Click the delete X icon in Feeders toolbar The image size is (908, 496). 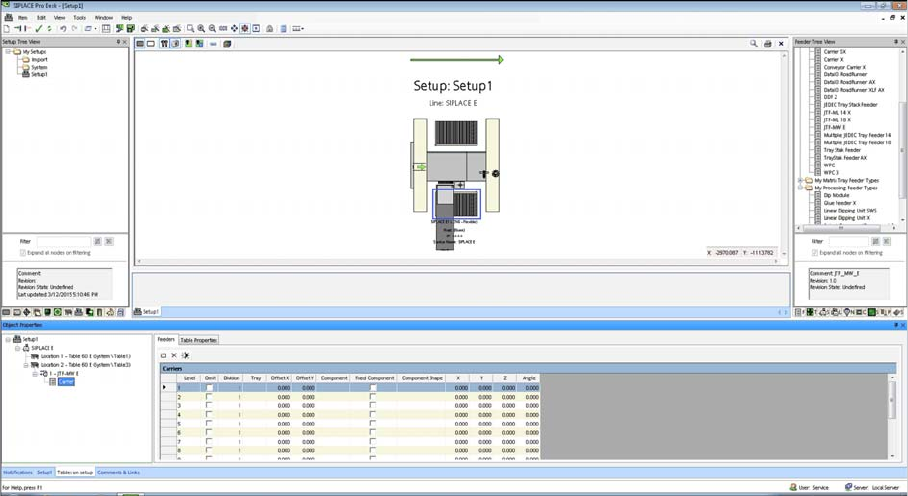(174, 355)
